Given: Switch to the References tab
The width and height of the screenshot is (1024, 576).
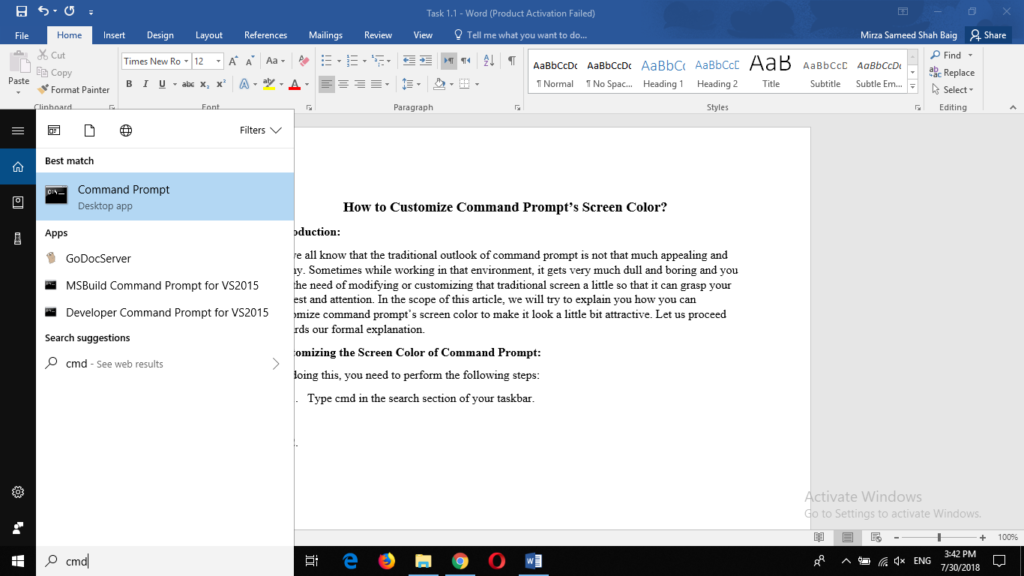Looking at the screenshot, I should tap(265, 35).
